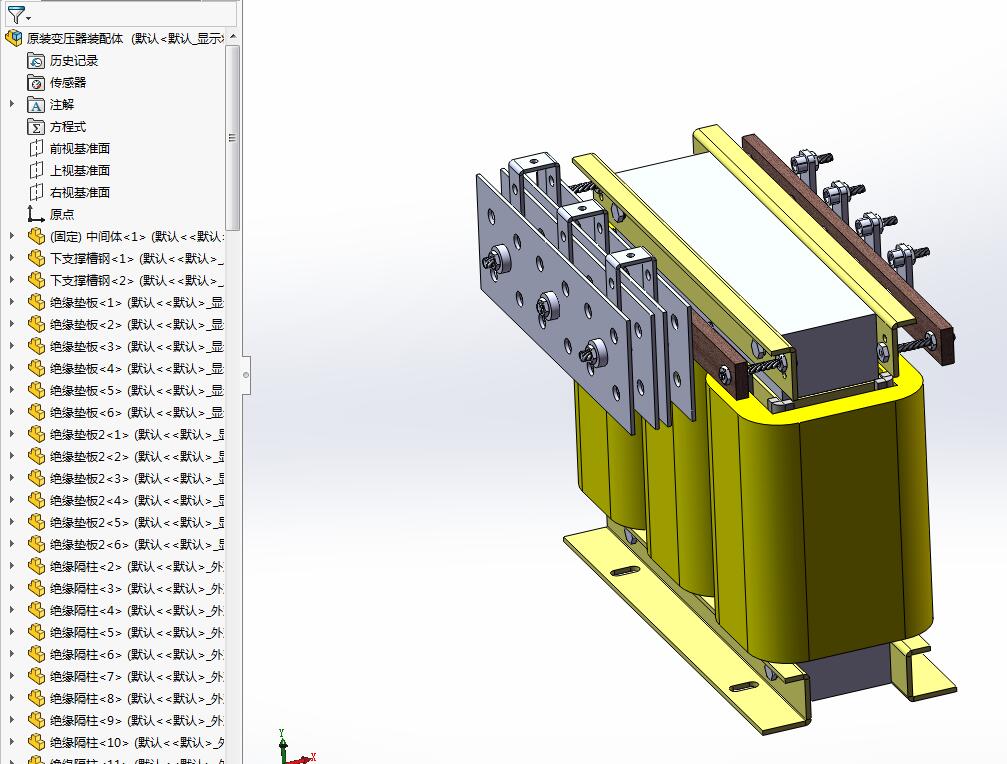Select 右视基准面 in the feature tree

(x=80, y=192)
